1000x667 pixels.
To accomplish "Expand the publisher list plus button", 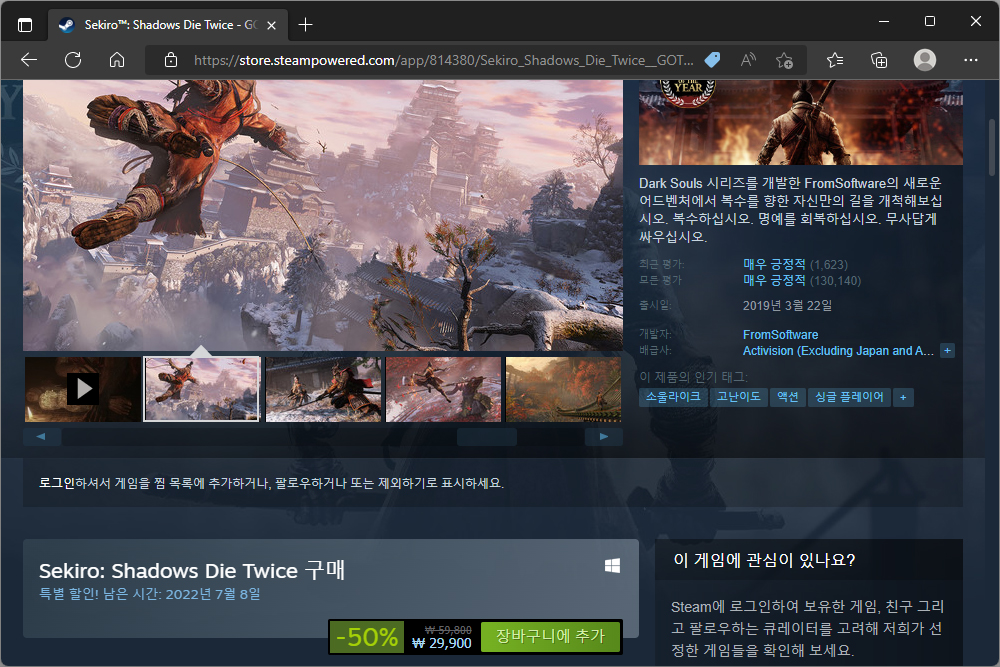I will pos(948,351).
